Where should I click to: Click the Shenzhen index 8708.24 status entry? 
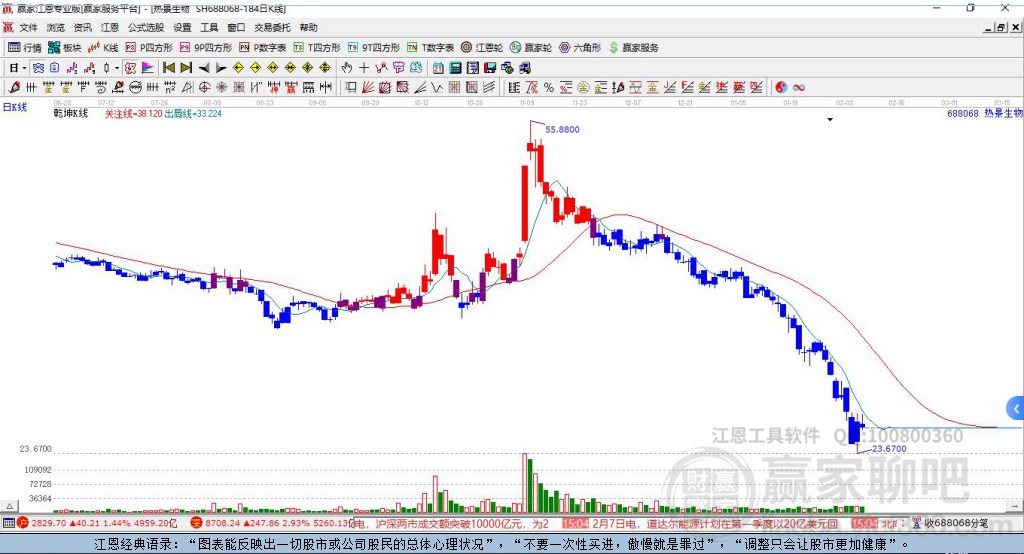(x=271, y=523)
